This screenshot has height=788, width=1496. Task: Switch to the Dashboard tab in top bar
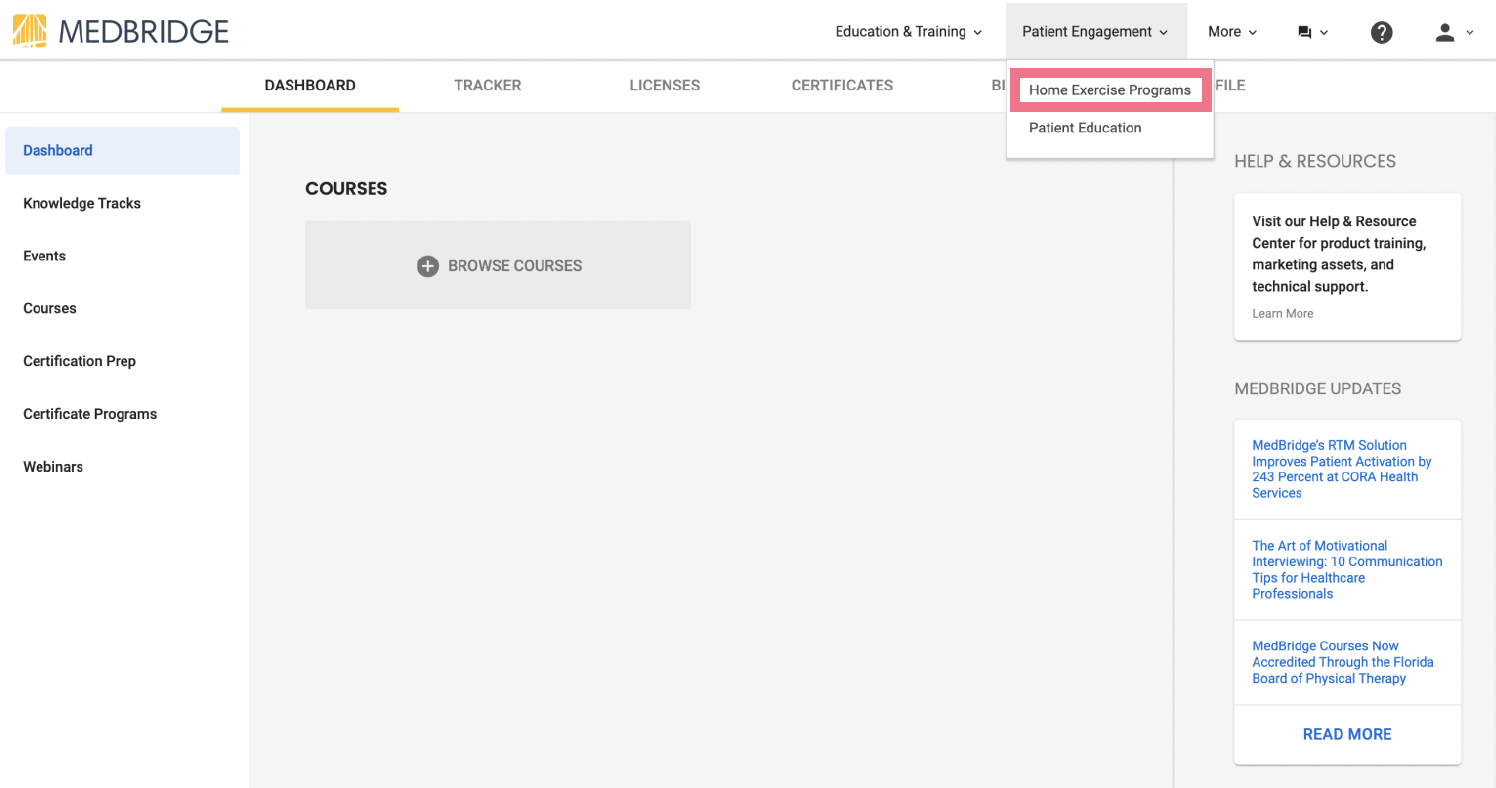310,85
